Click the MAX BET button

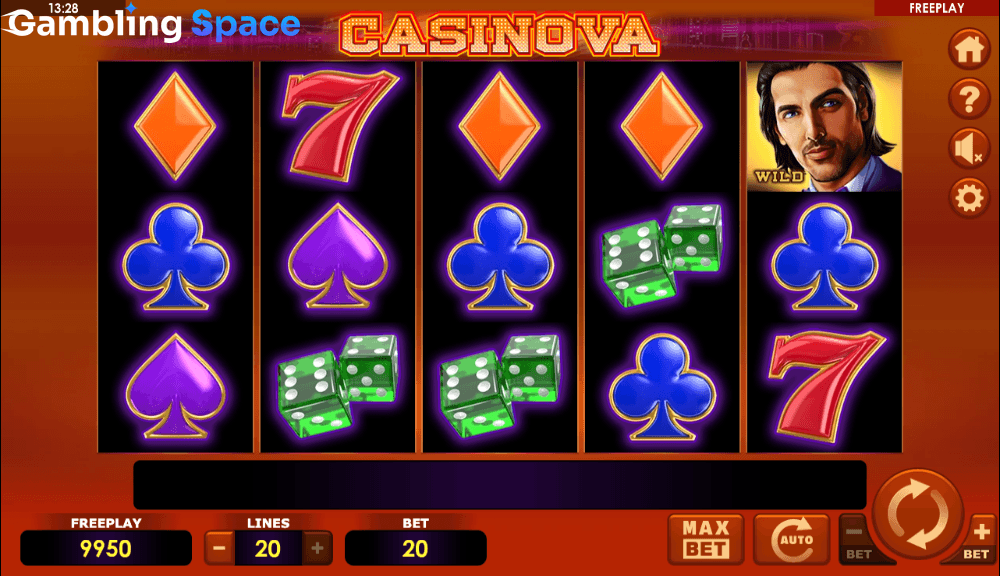[x=706, y=540]
